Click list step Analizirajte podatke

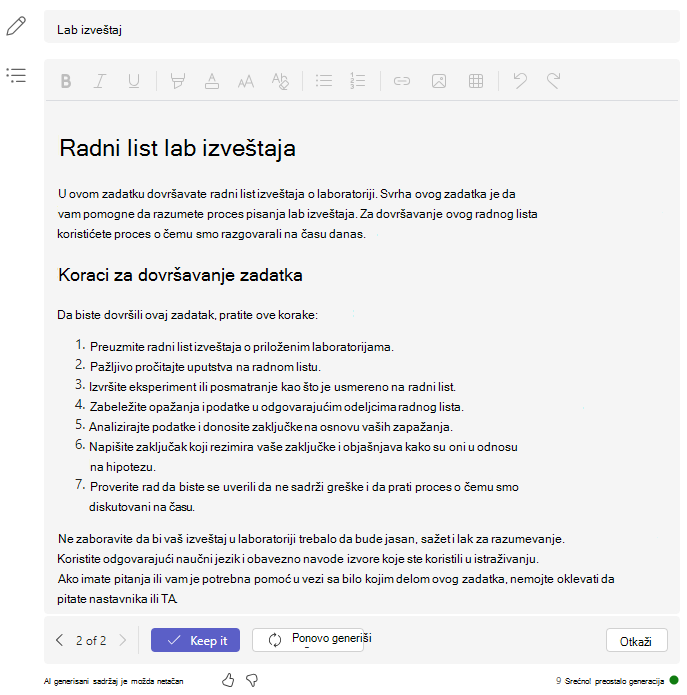coord(270,427)
